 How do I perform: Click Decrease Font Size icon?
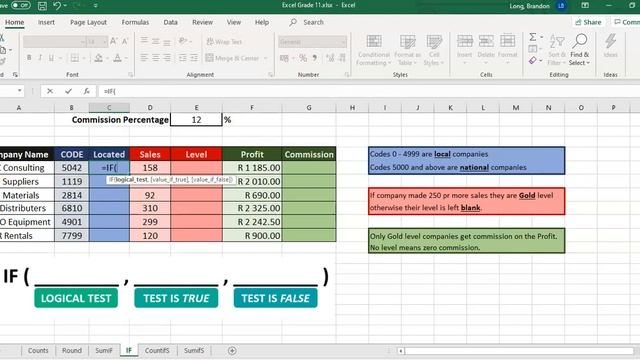pyautogui.click(x=125, y=41)
